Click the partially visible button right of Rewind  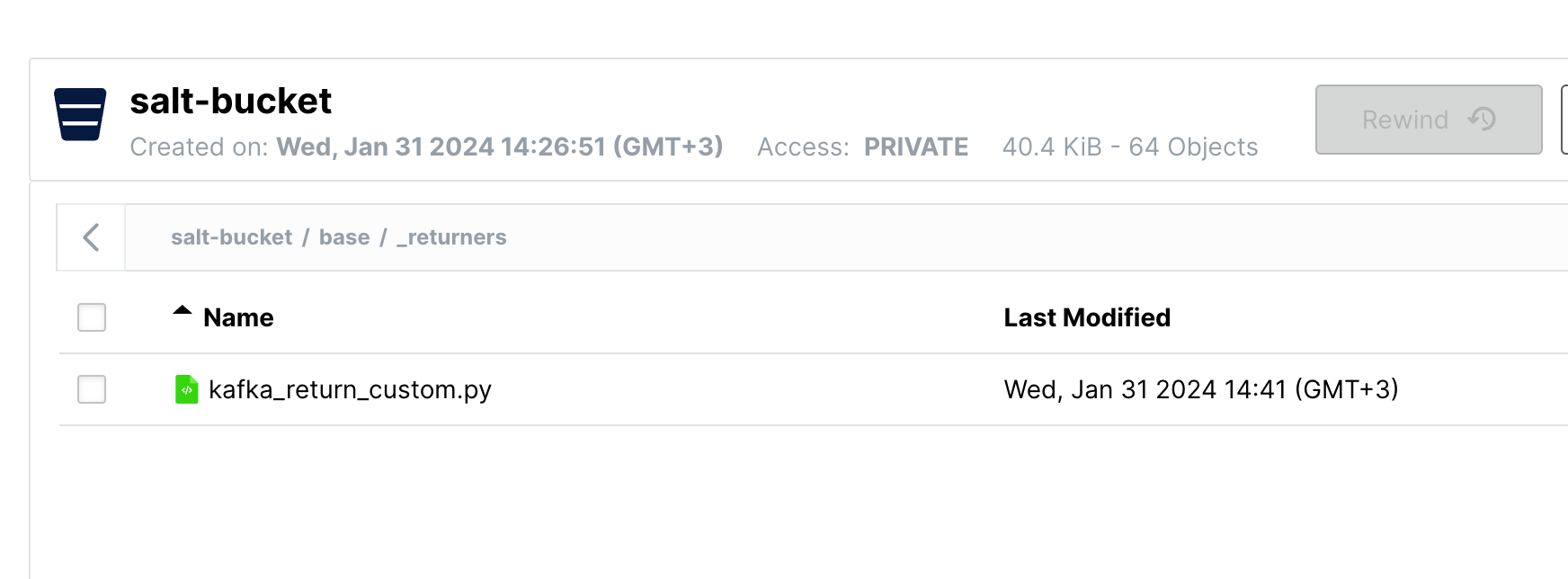1564,120
